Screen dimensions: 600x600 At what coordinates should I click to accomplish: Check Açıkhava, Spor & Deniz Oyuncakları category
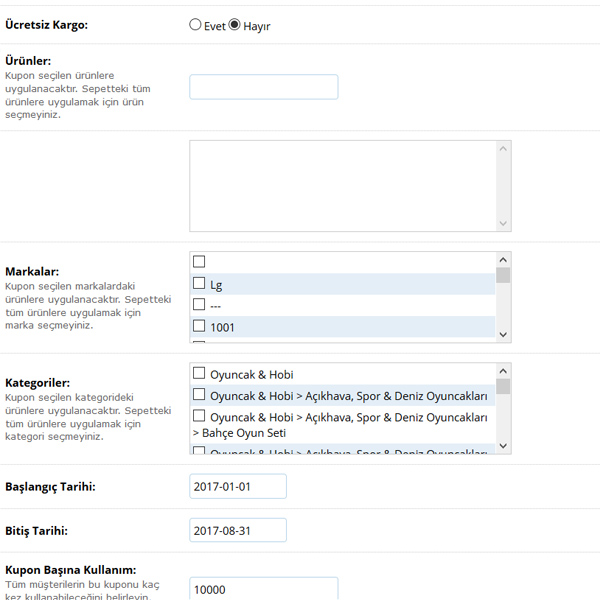[x=199, y=395]
